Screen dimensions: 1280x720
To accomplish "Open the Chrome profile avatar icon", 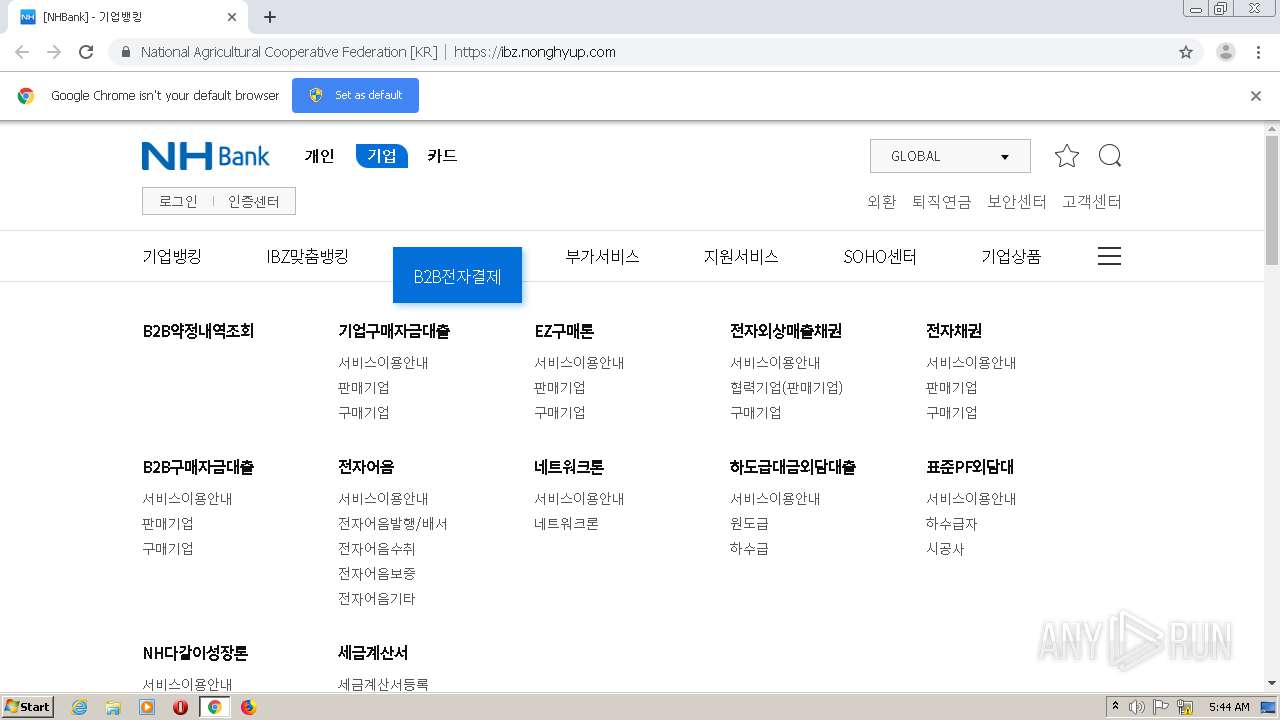I will click(1225, 52).
